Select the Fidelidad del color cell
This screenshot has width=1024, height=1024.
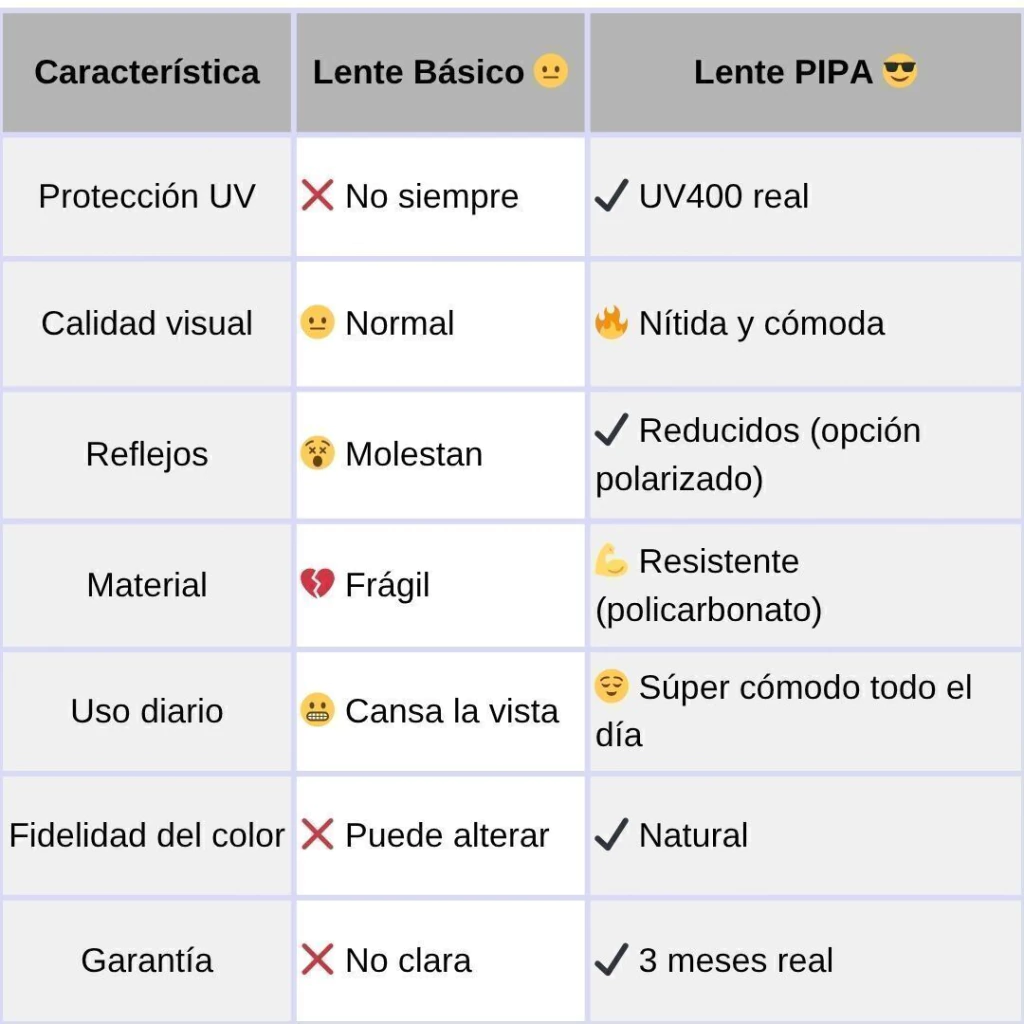[x=147, y=835]
